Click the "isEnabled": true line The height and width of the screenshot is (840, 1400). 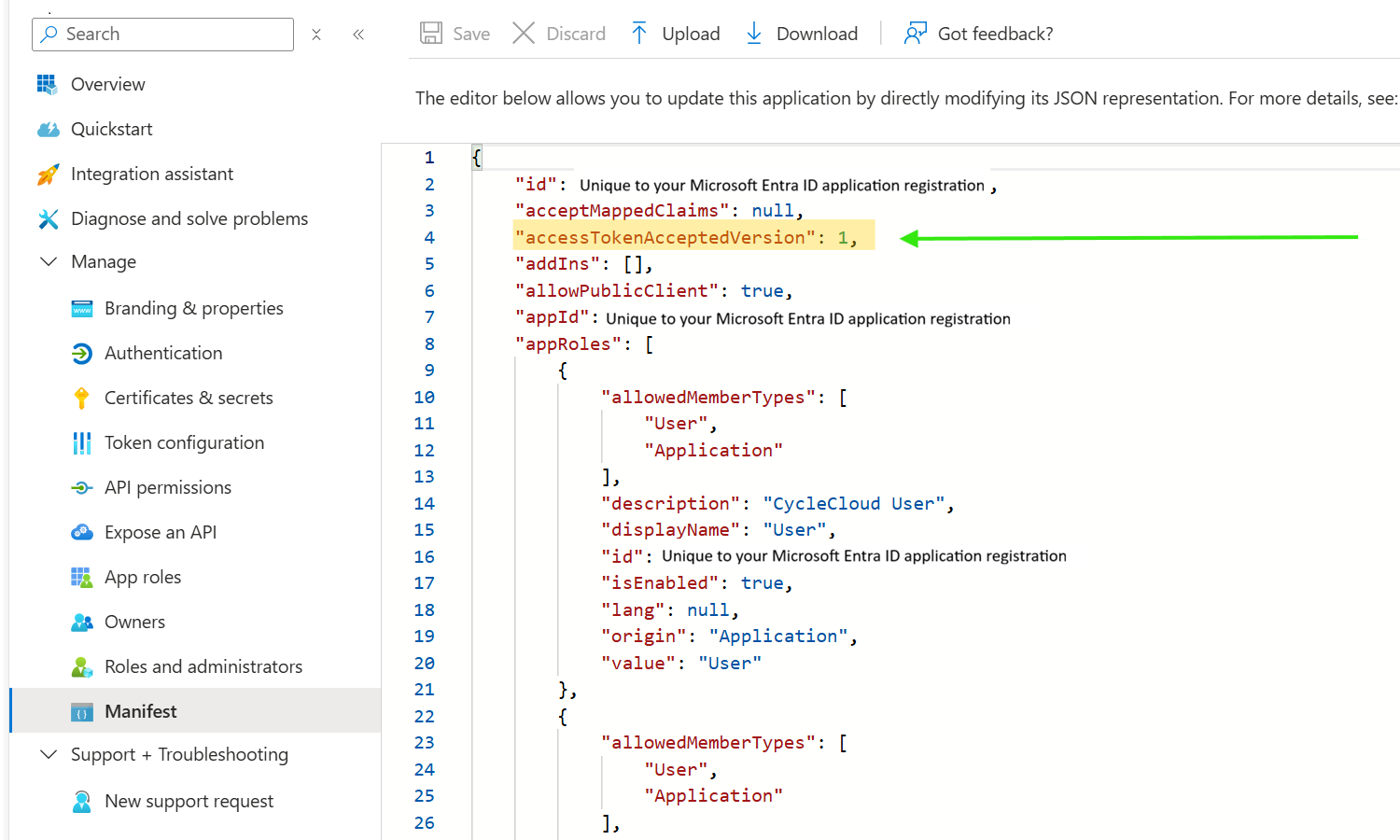coord(697,583)
